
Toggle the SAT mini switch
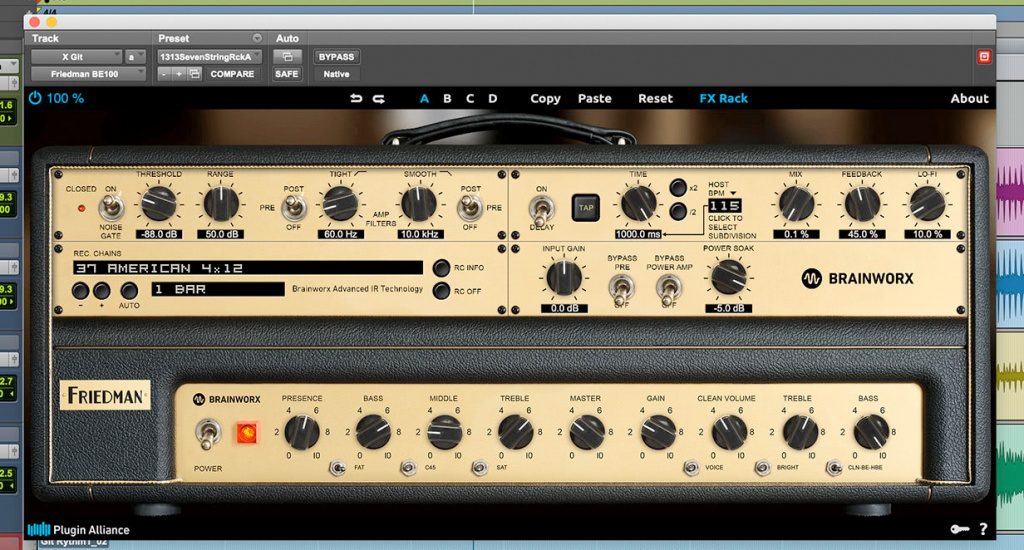(479, 468)
